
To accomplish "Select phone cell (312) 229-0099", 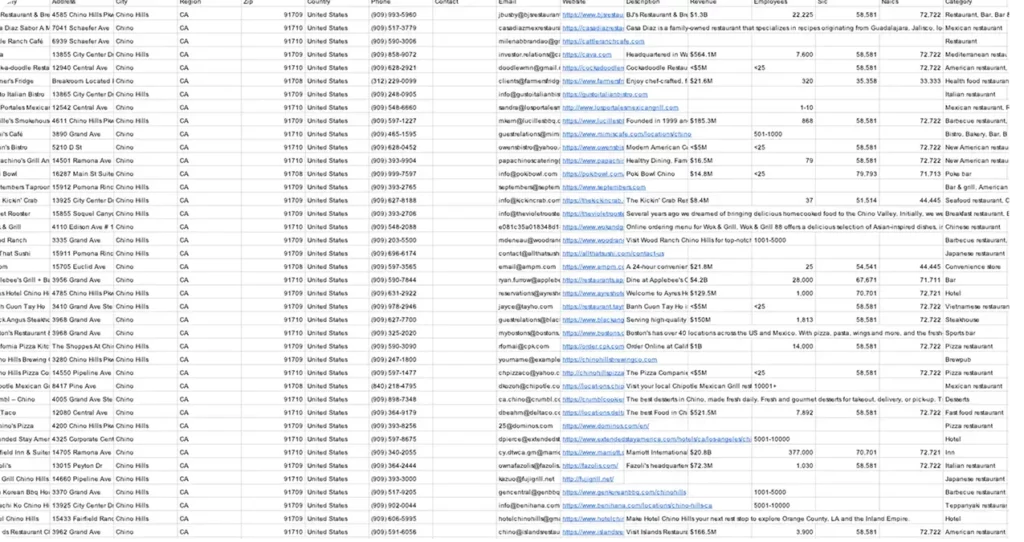I will [393, 81].
